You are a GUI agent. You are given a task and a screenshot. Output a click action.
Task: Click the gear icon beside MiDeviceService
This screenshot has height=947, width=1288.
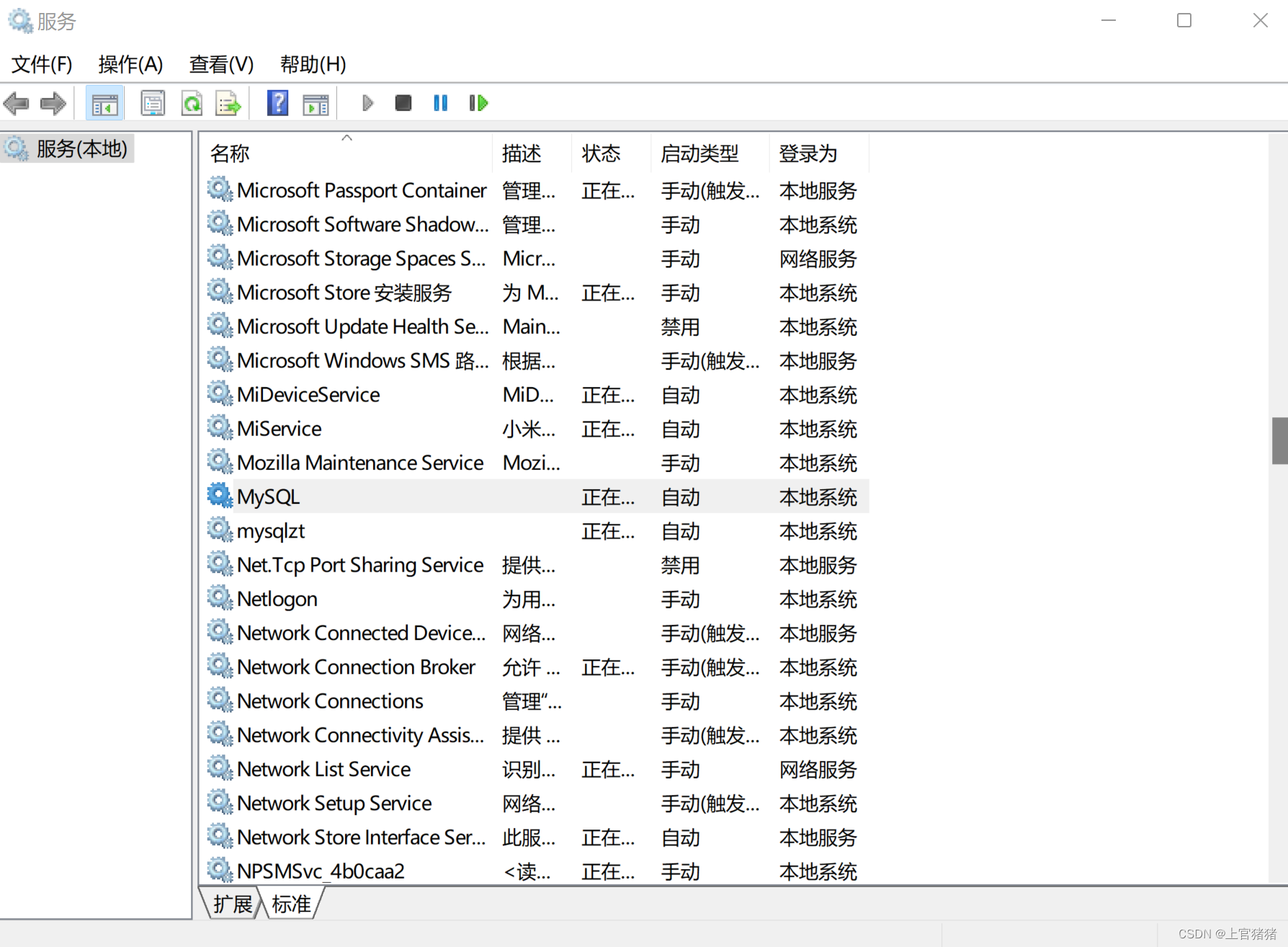pyautogui.click(x=220, y=394)
